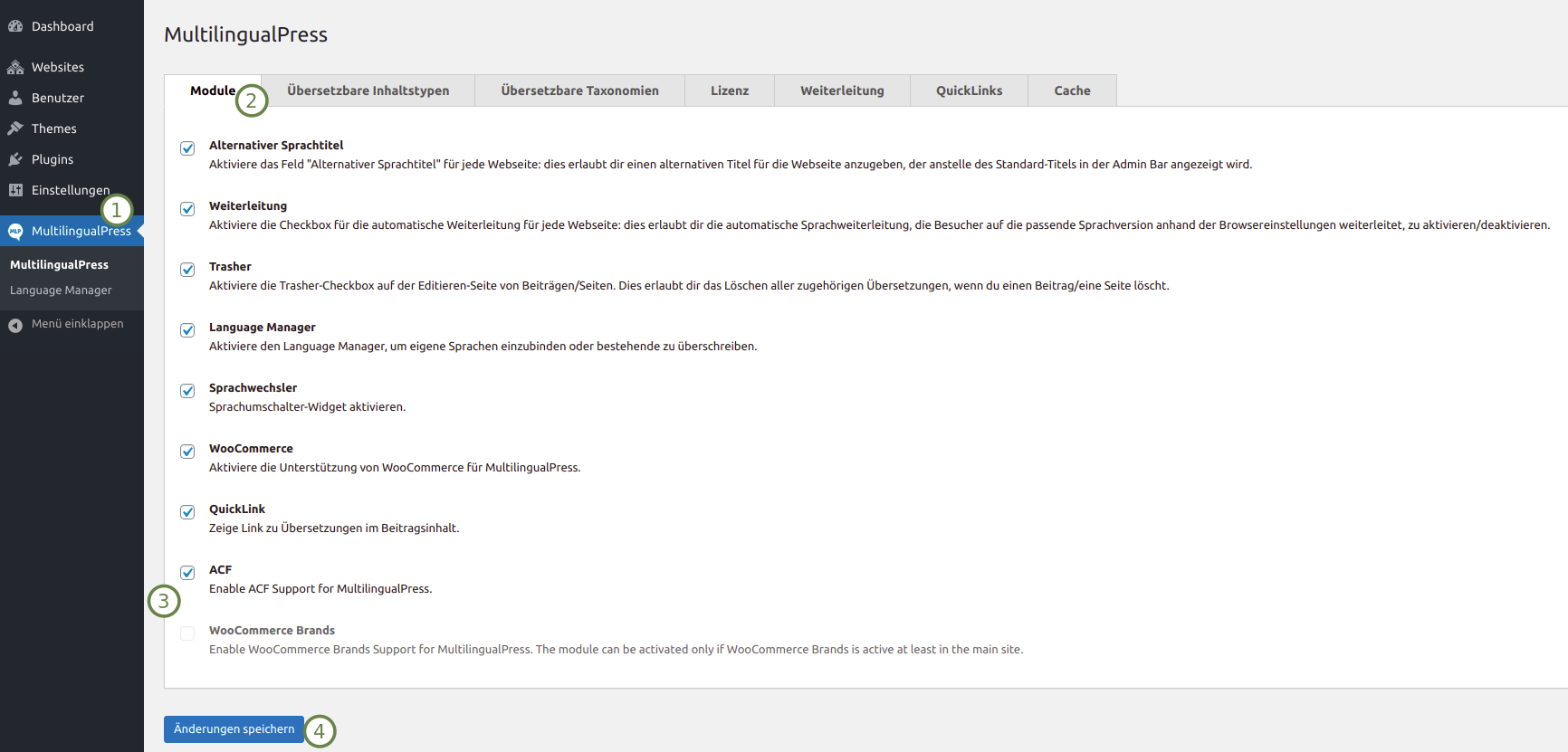The image size is (1568, 752).
Task: Switch to the Module tab
Action: 213,90
